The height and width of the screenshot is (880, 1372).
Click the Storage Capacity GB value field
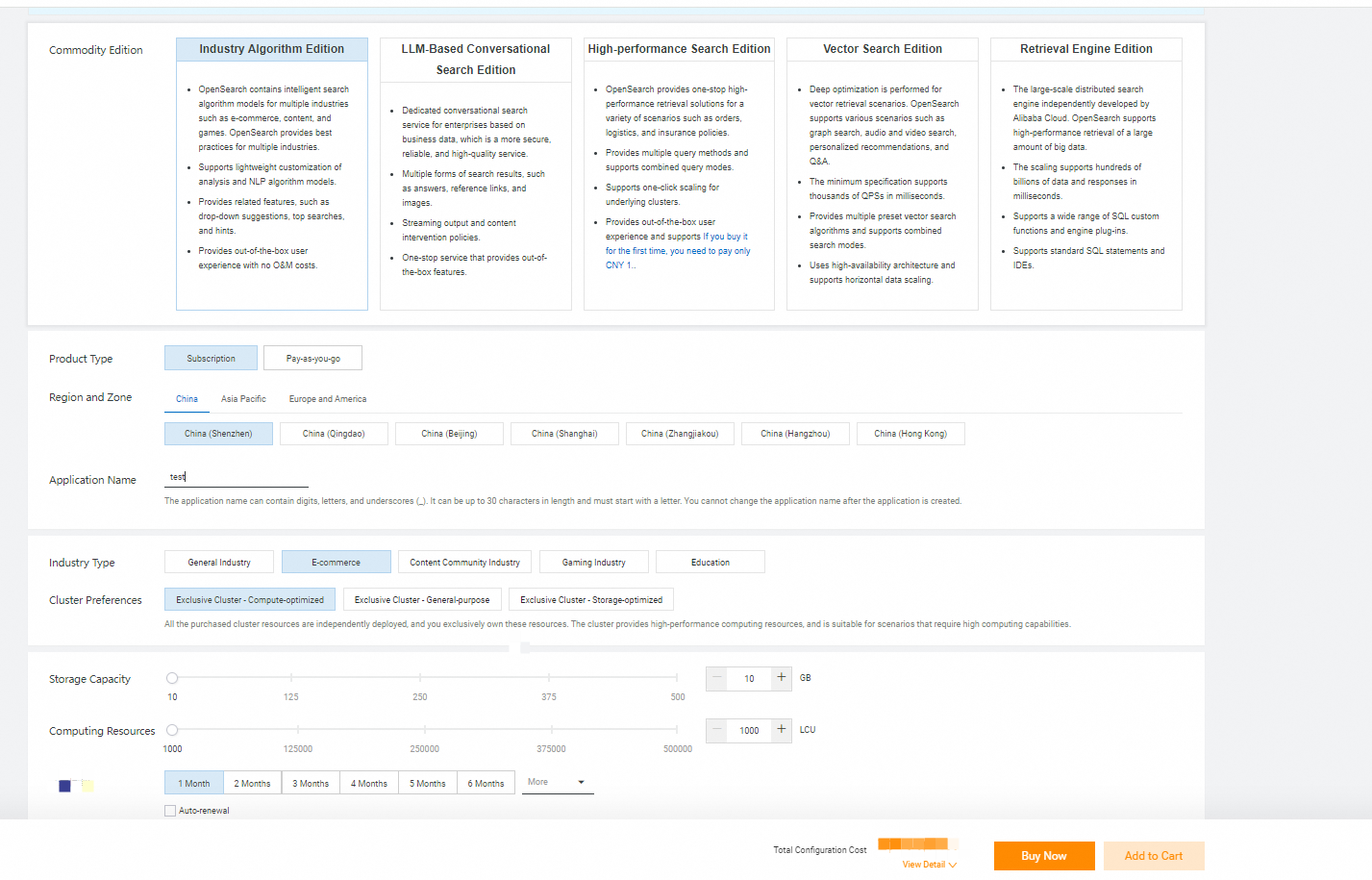tap(749, 679)
